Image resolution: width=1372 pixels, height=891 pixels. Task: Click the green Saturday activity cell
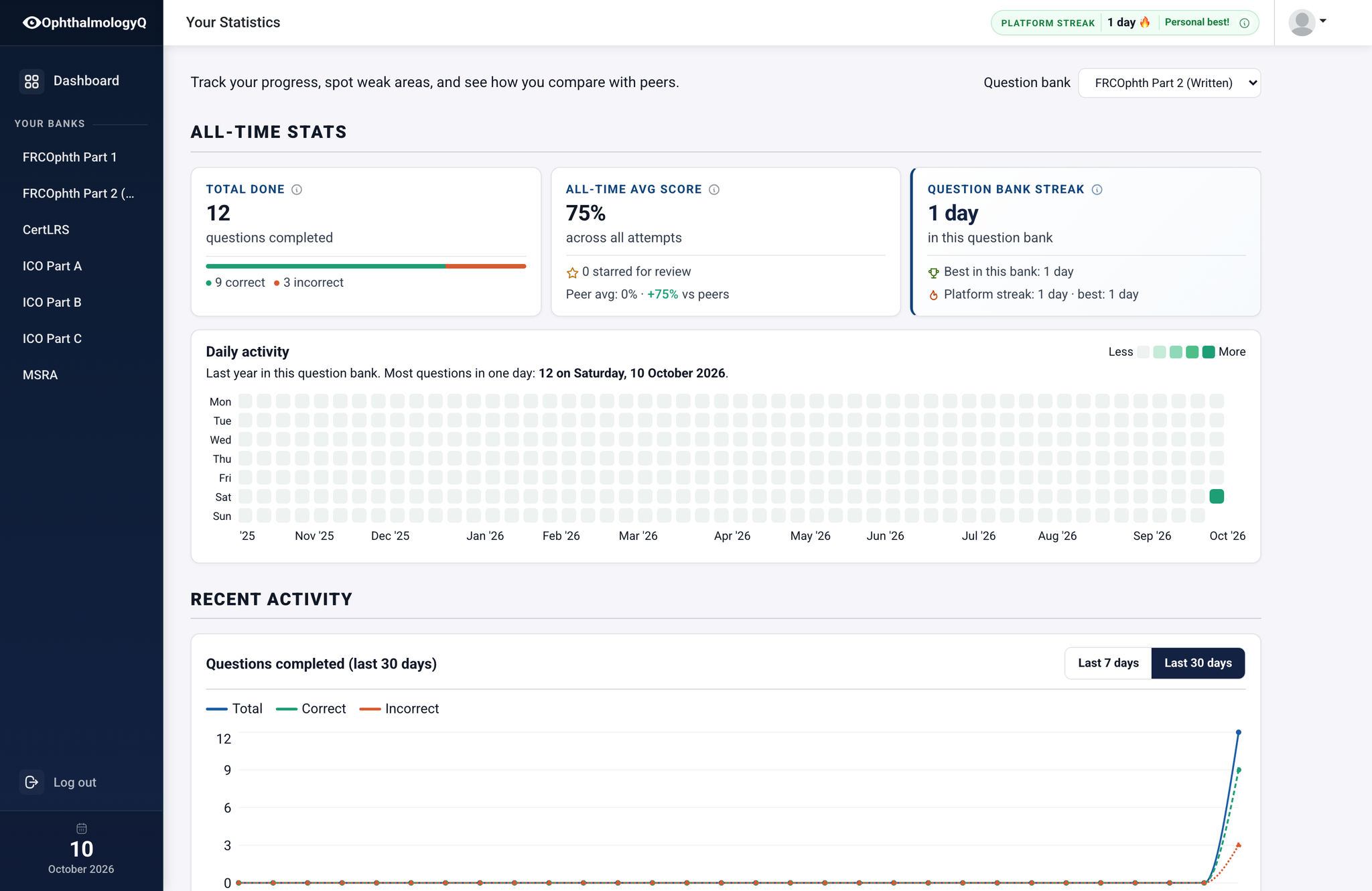pos(1217,496)
